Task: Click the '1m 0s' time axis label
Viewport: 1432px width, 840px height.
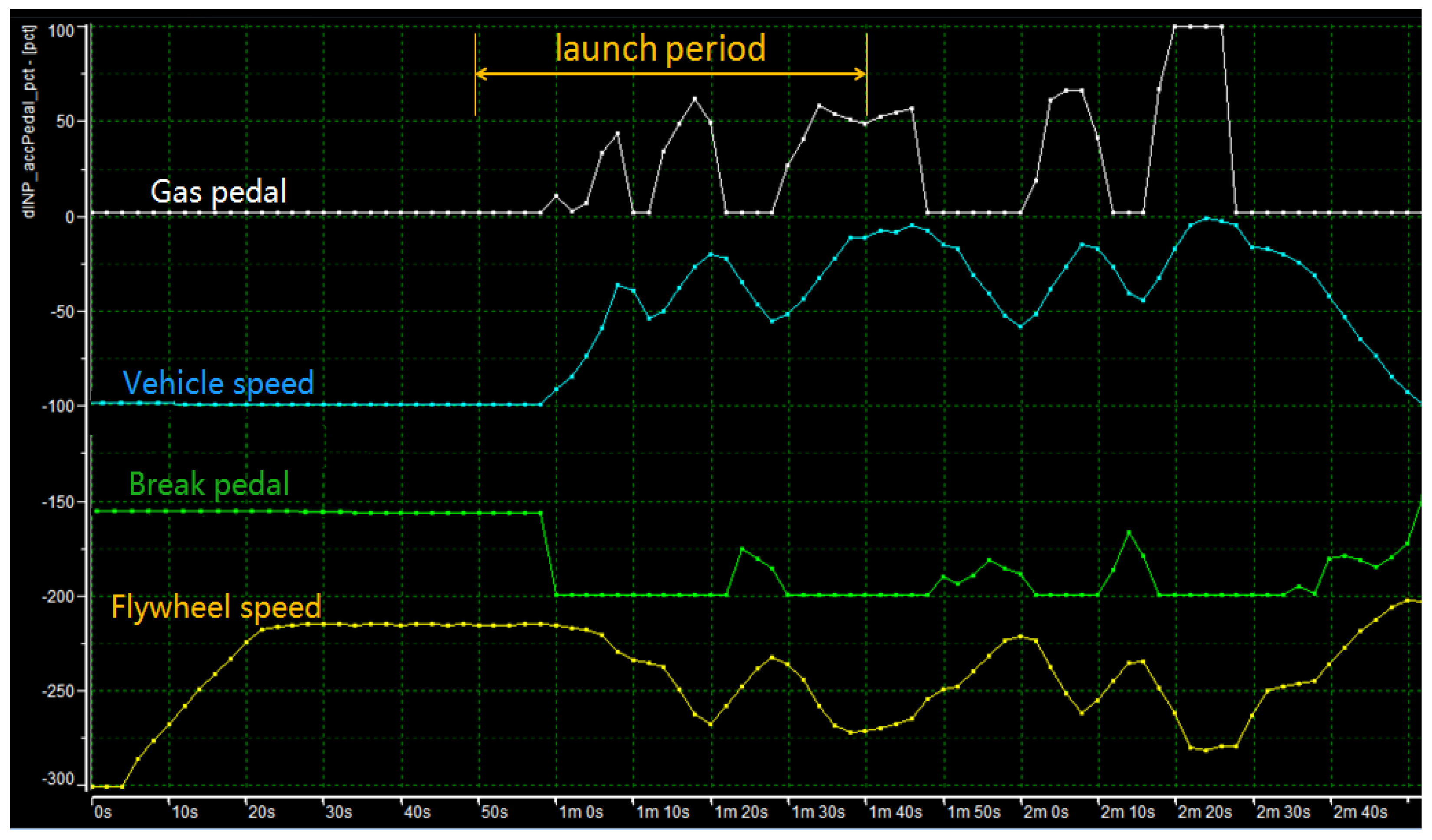Action: 581,812
